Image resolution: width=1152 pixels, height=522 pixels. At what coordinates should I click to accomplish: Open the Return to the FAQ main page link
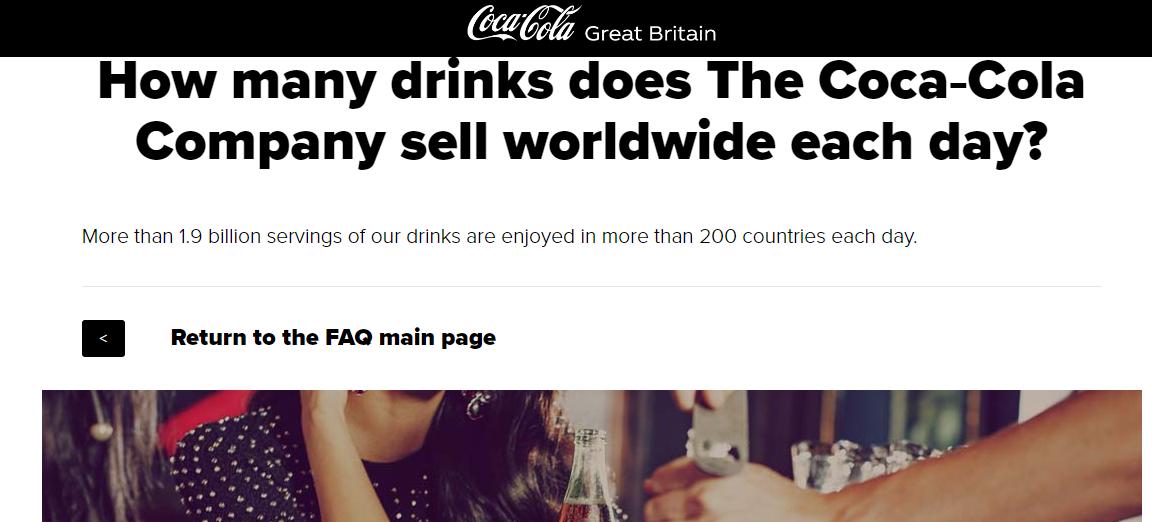point(333,338)
